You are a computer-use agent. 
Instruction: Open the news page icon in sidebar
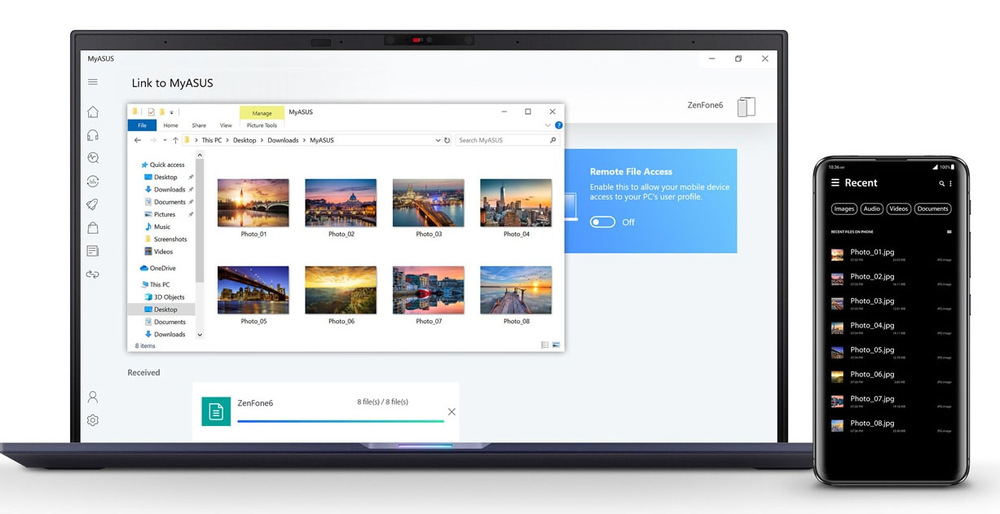click(93, 251)
